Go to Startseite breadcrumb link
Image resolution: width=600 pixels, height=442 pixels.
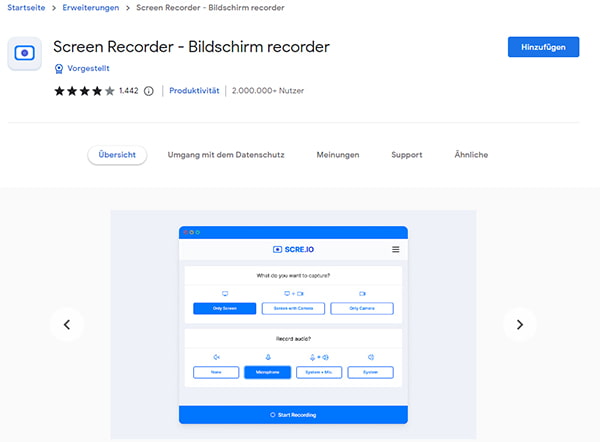[26, 8]
